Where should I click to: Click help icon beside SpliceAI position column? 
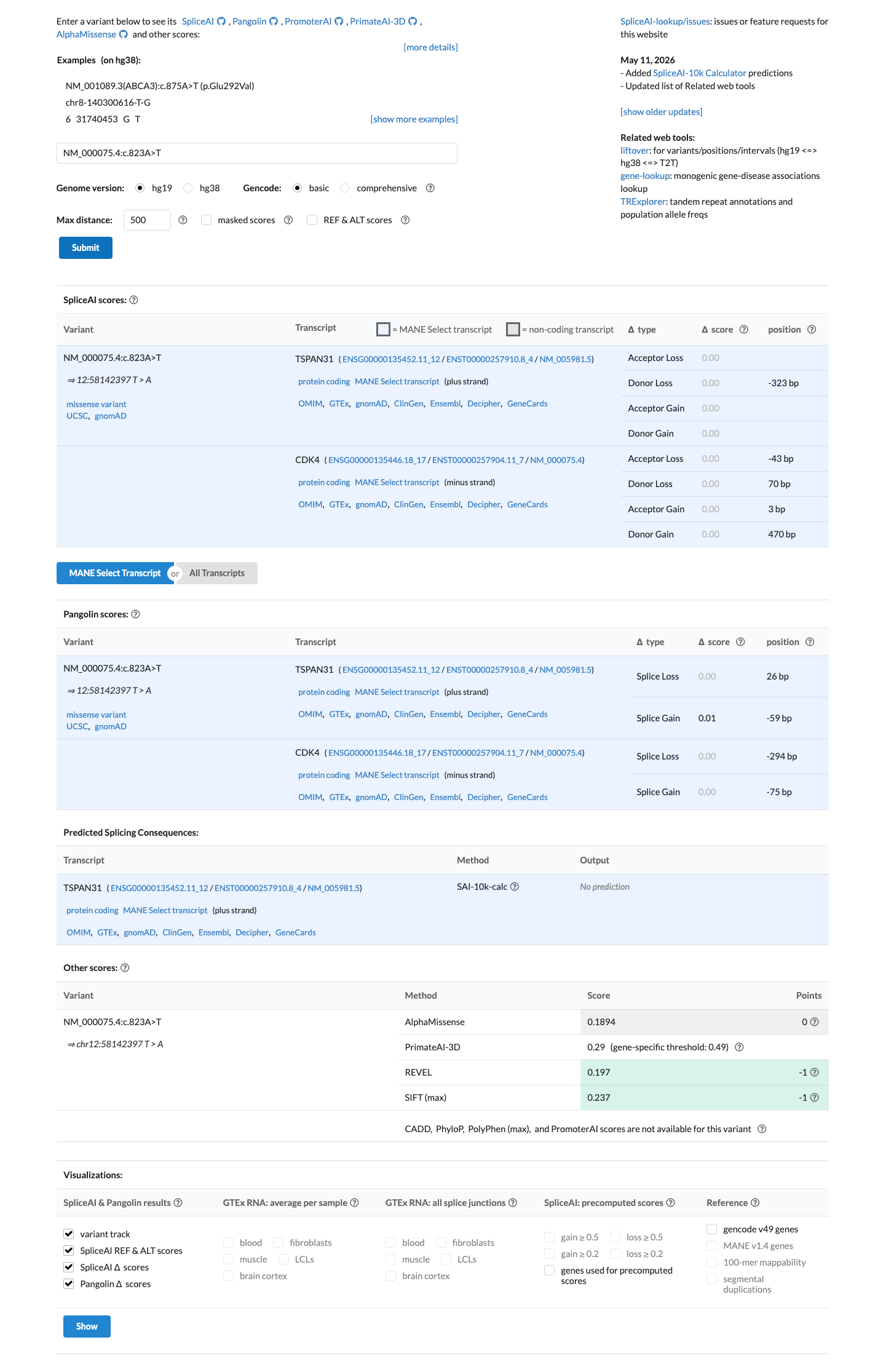812,330
